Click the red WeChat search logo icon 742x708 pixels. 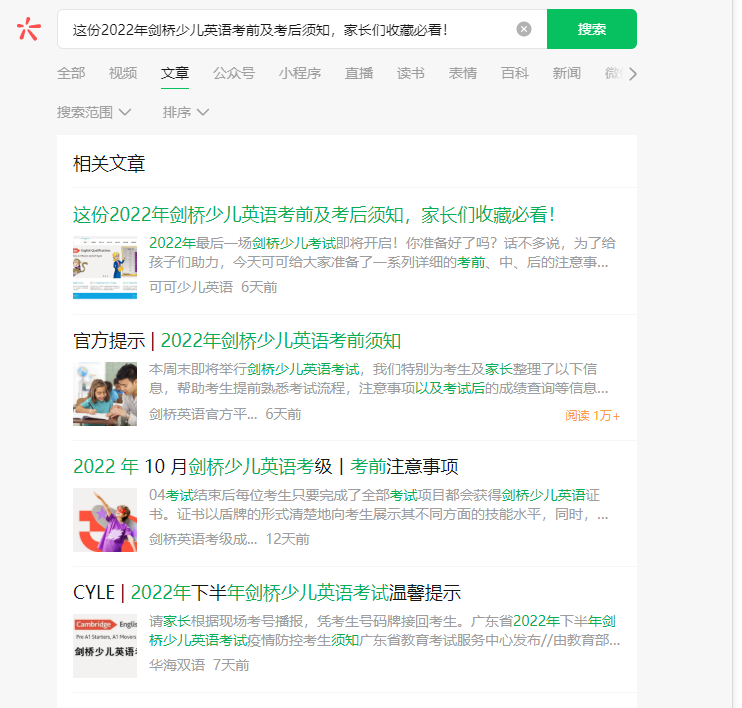(28, 29)
